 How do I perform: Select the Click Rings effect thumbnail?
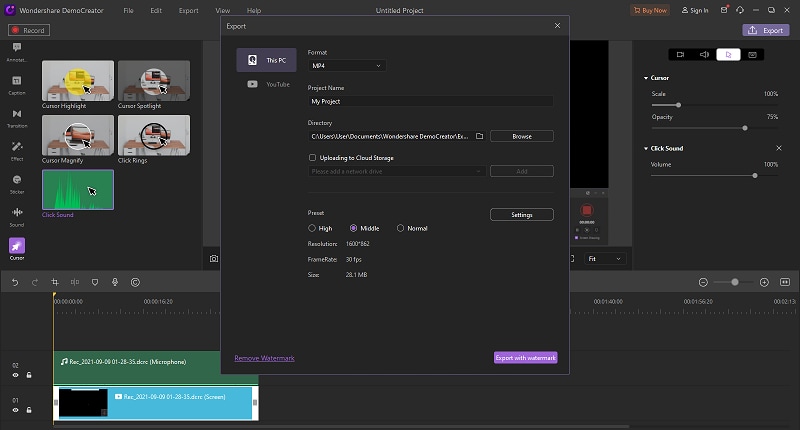[x=154, y=135]
